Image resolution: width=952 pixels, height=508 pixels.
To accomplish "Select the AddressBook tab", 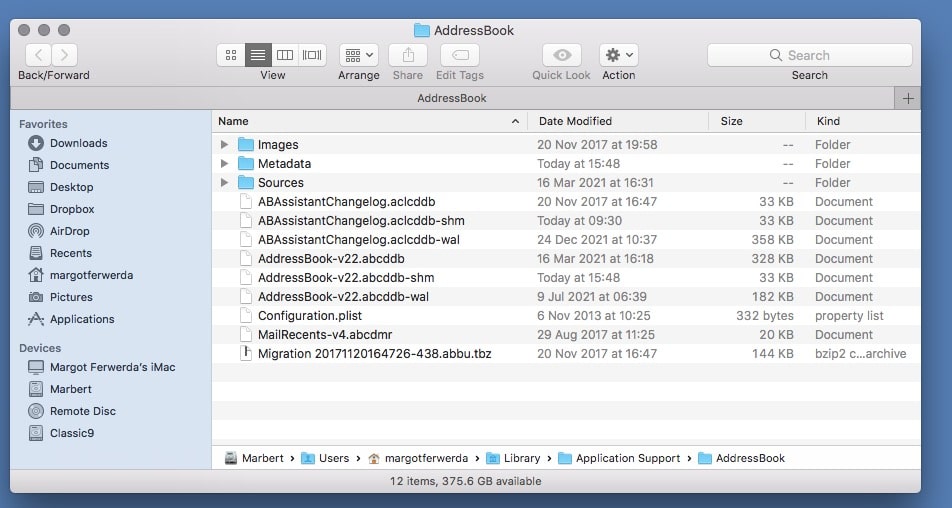I will (x=452, y=98).
